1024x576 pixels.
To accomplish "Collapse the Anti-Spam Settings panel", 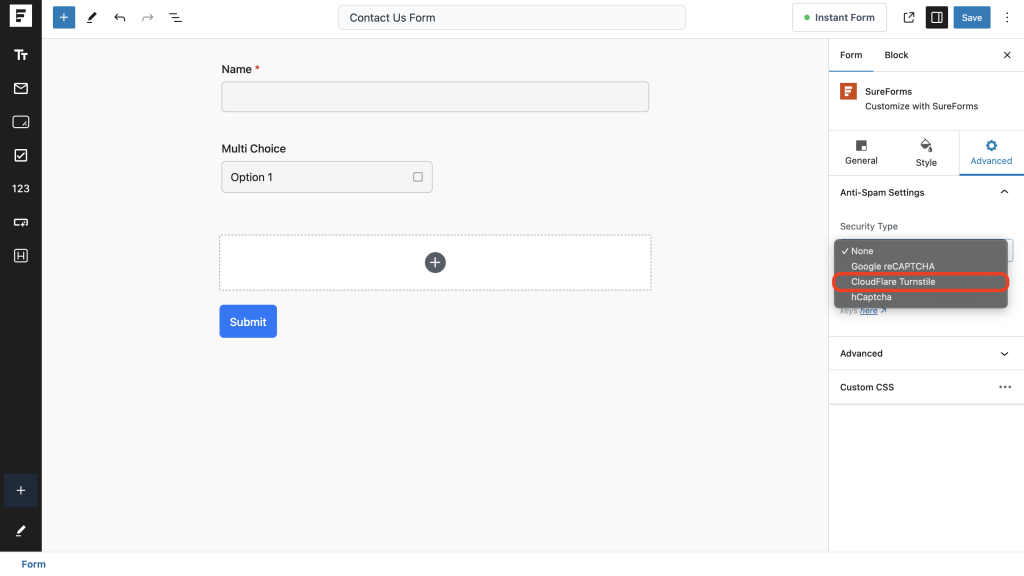I will (1004, 192).
